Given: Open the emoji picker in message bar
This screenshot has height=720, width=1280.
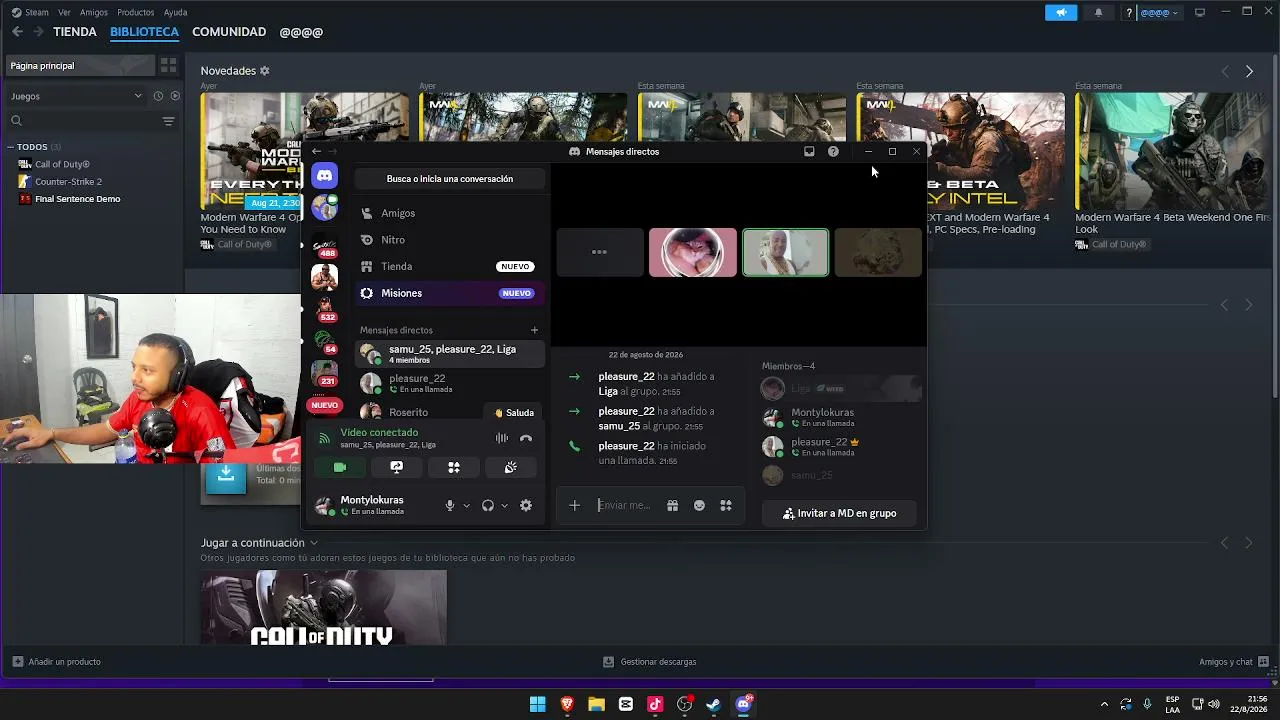Looking at the screenshot, I should point(700,506).
